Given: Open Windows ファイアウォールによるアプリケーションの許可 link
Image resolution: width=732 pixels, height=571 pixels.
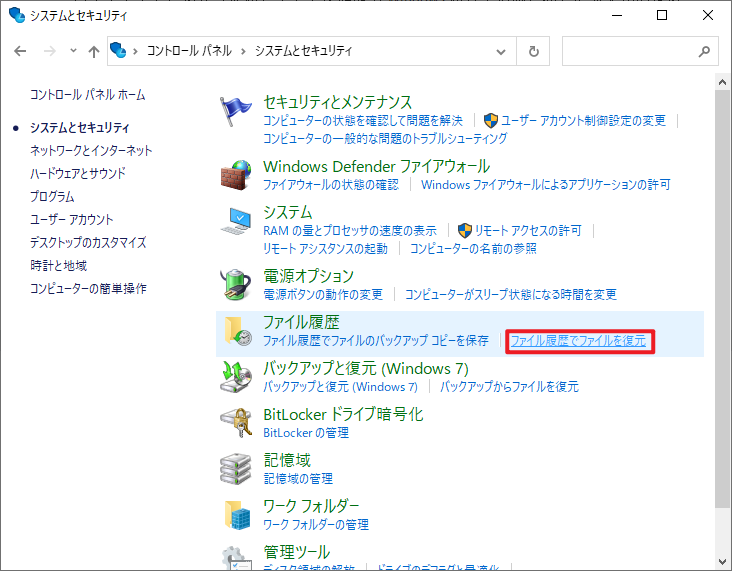Looking at the screenshot, I should pos(546,184).
